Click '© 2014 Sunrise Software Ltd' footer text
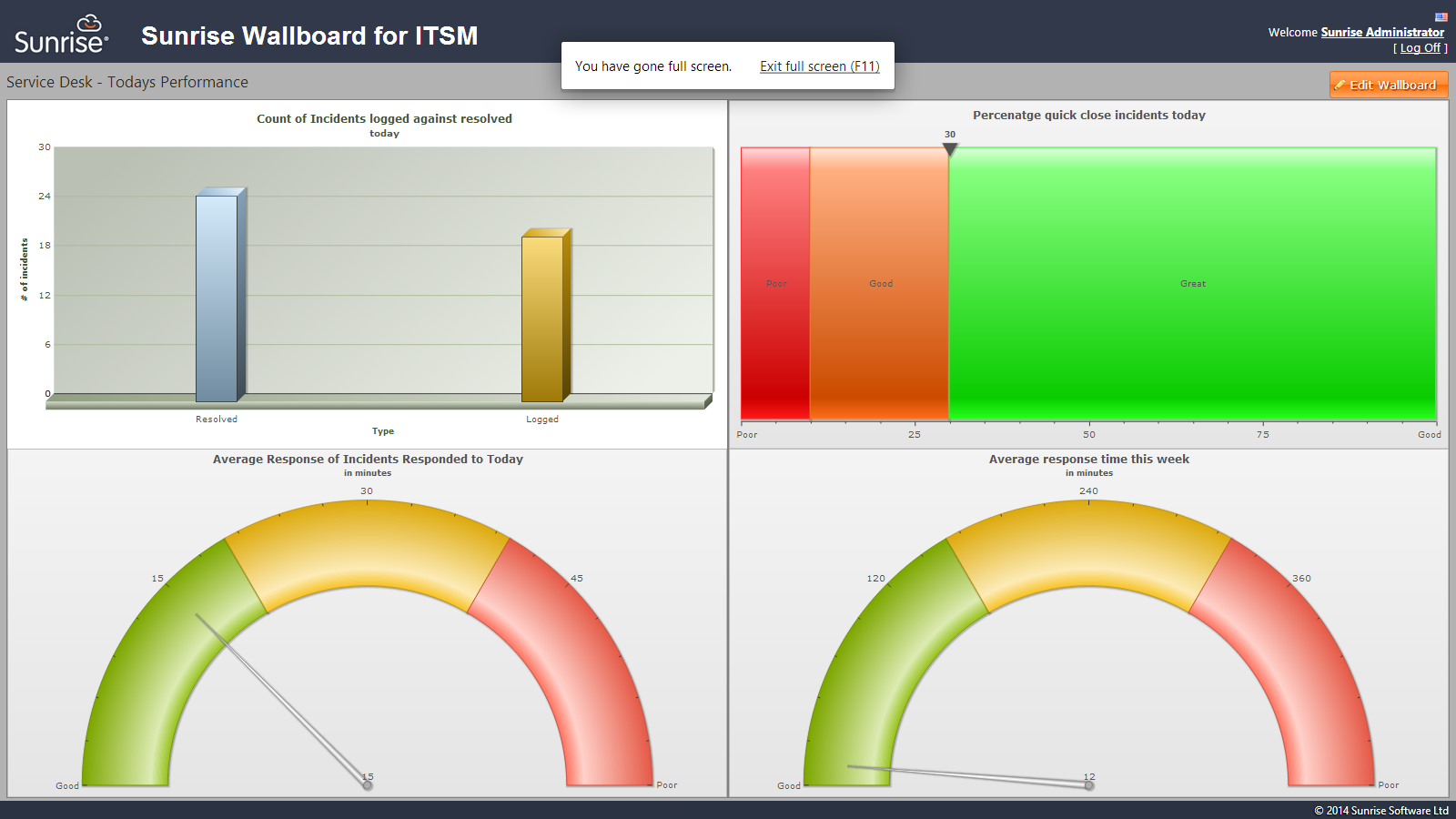Viewport: 1456px width, 819px height. coord(1381,811)
